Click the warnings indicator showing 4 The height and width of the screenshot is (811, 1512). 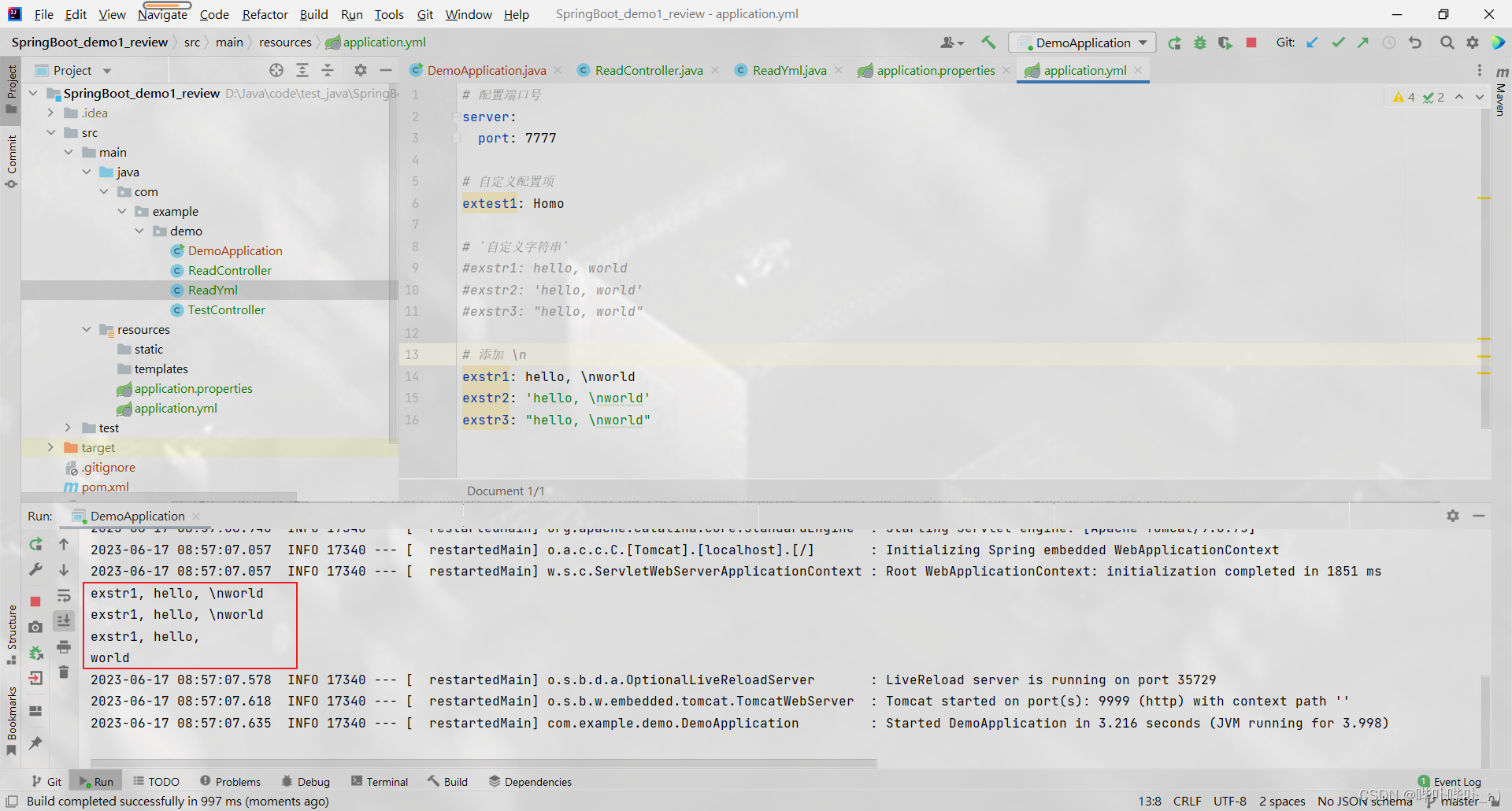click(1403, 97)
